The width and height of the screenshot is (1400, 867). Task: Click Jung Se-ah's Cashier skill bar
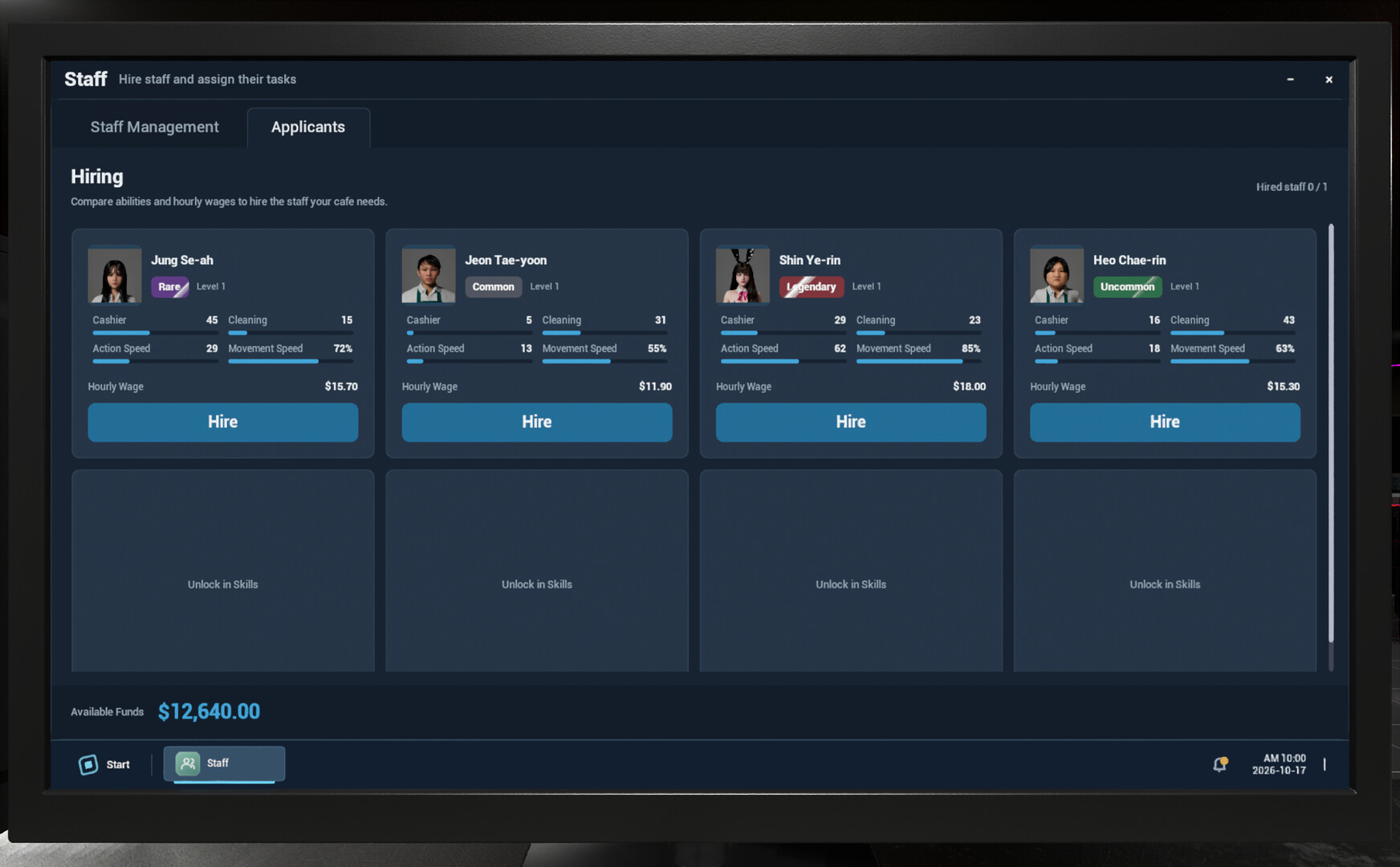(x=155, y=332)
